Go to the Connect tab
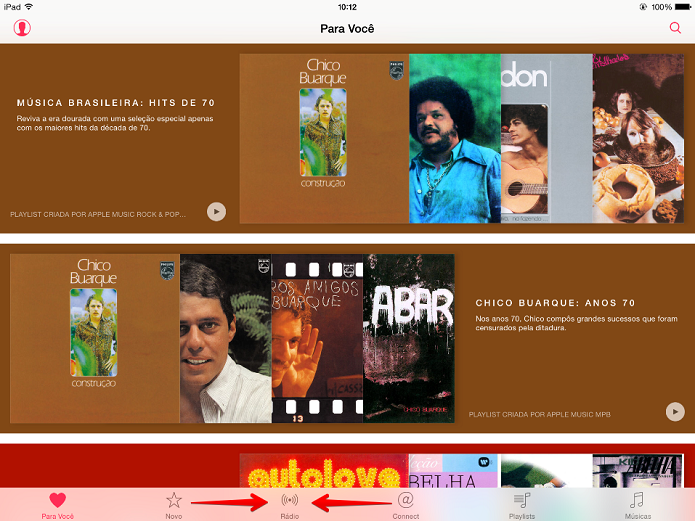 (406, 506)
